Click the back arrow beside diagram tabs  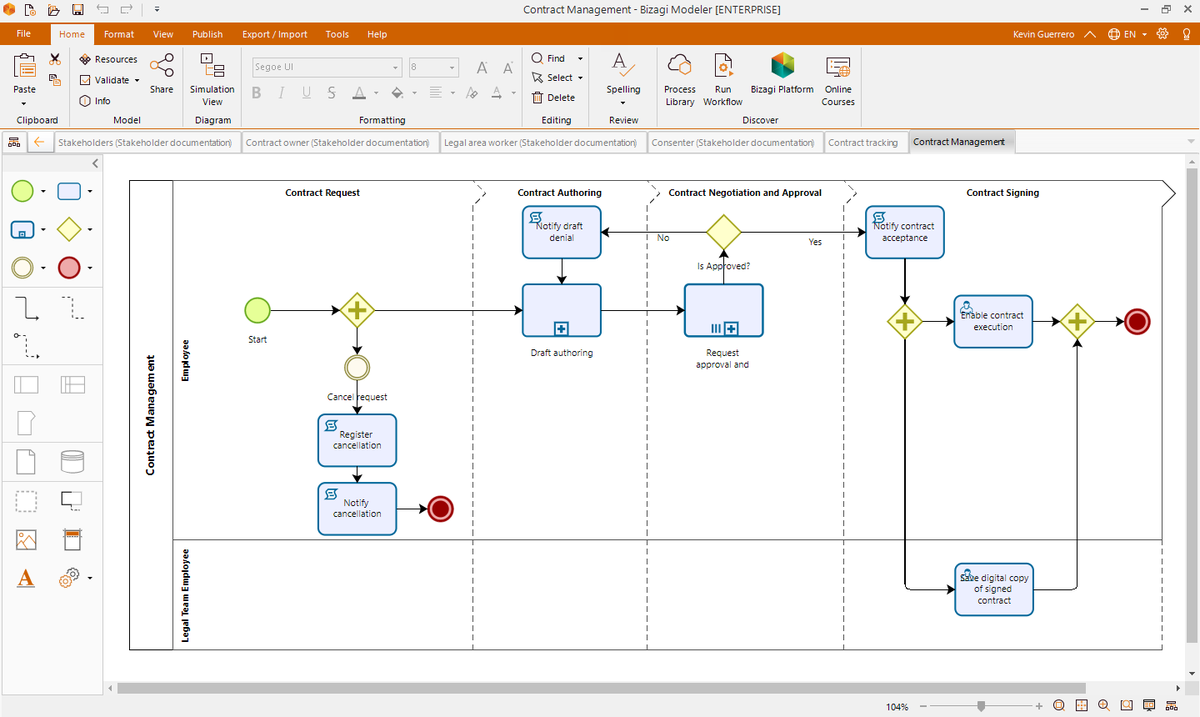coord(39,142)
